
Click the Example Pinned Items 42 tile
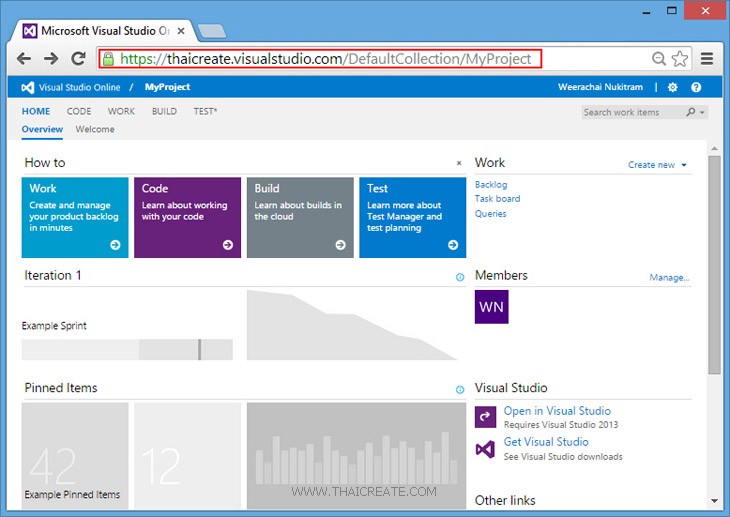[75, 456]
